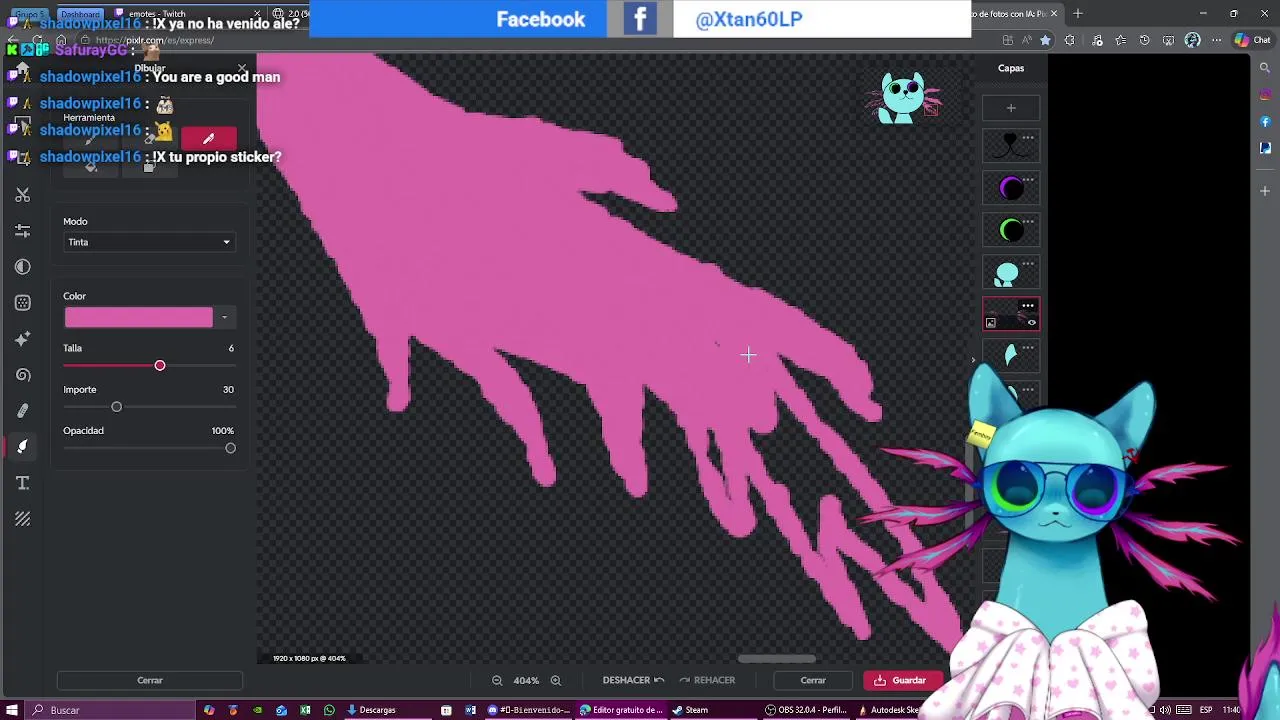This screenshot has width=1280, height=720.
Task: Select the diagonal lines element tool
Action: (x=22, y=519)
